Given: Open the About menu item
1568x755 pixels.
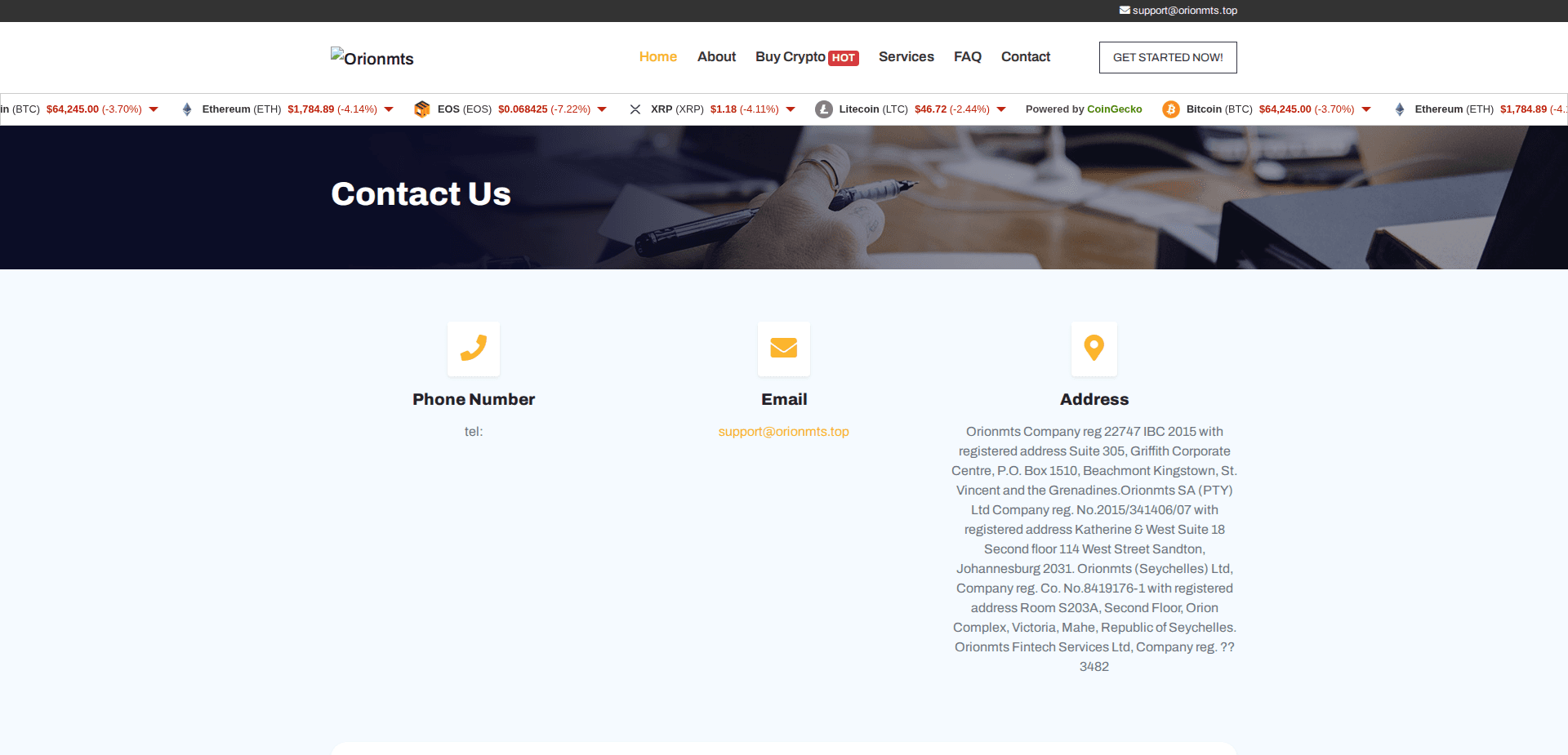Looking at the screenshot, I should pyautogui.click(x=716, y=56).
